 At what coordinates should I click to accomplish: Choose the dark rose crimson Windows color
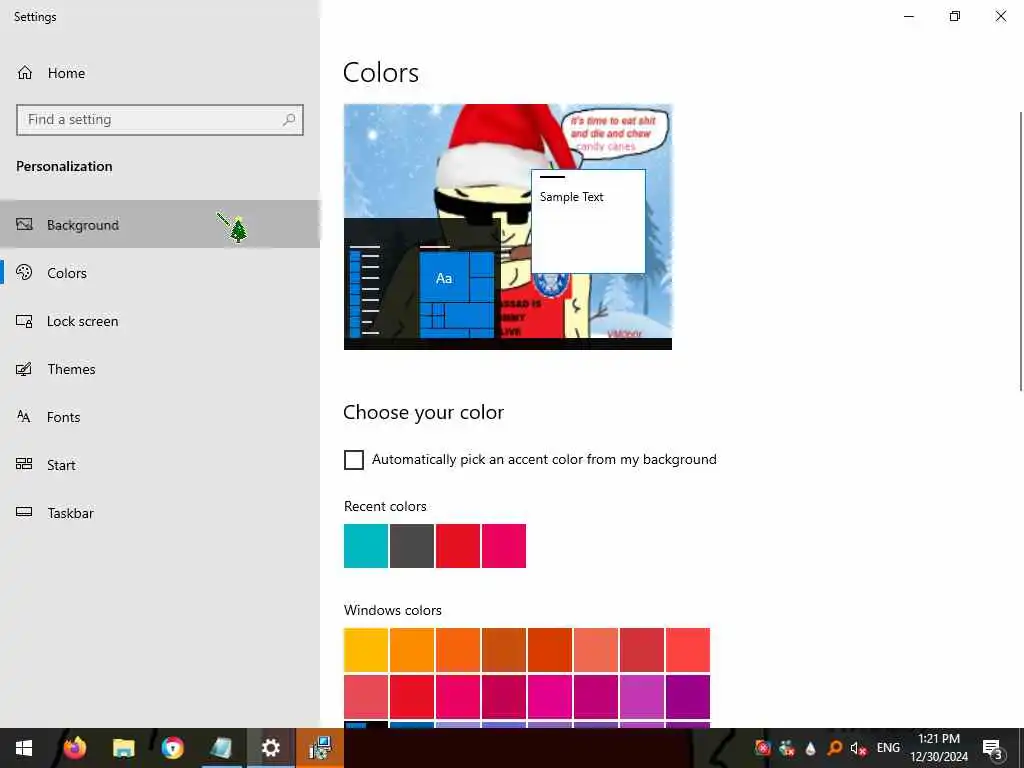(504, 697)
